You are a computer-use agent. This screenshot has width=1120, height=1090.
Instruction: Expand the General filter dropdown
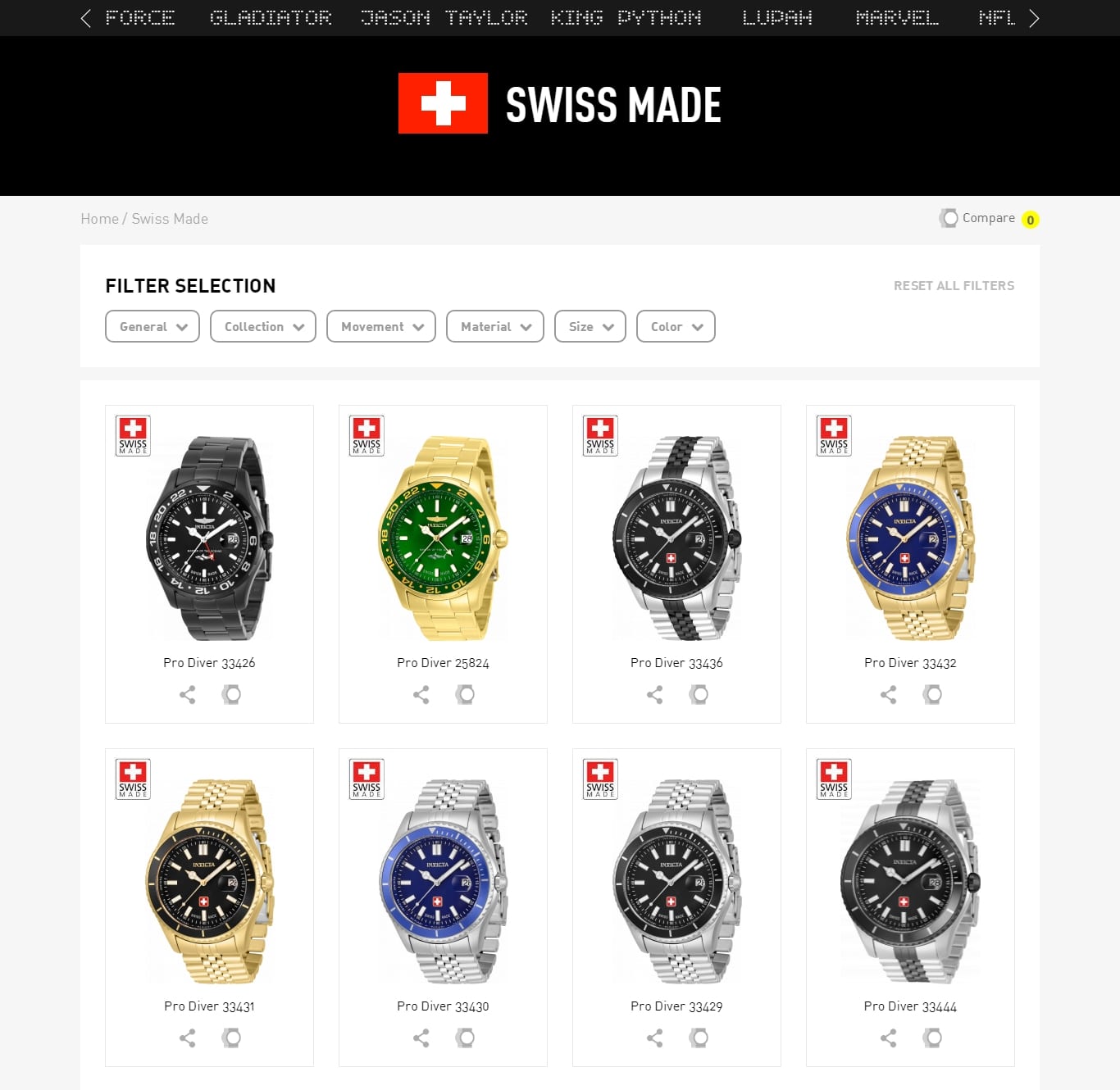pos(153,326)
